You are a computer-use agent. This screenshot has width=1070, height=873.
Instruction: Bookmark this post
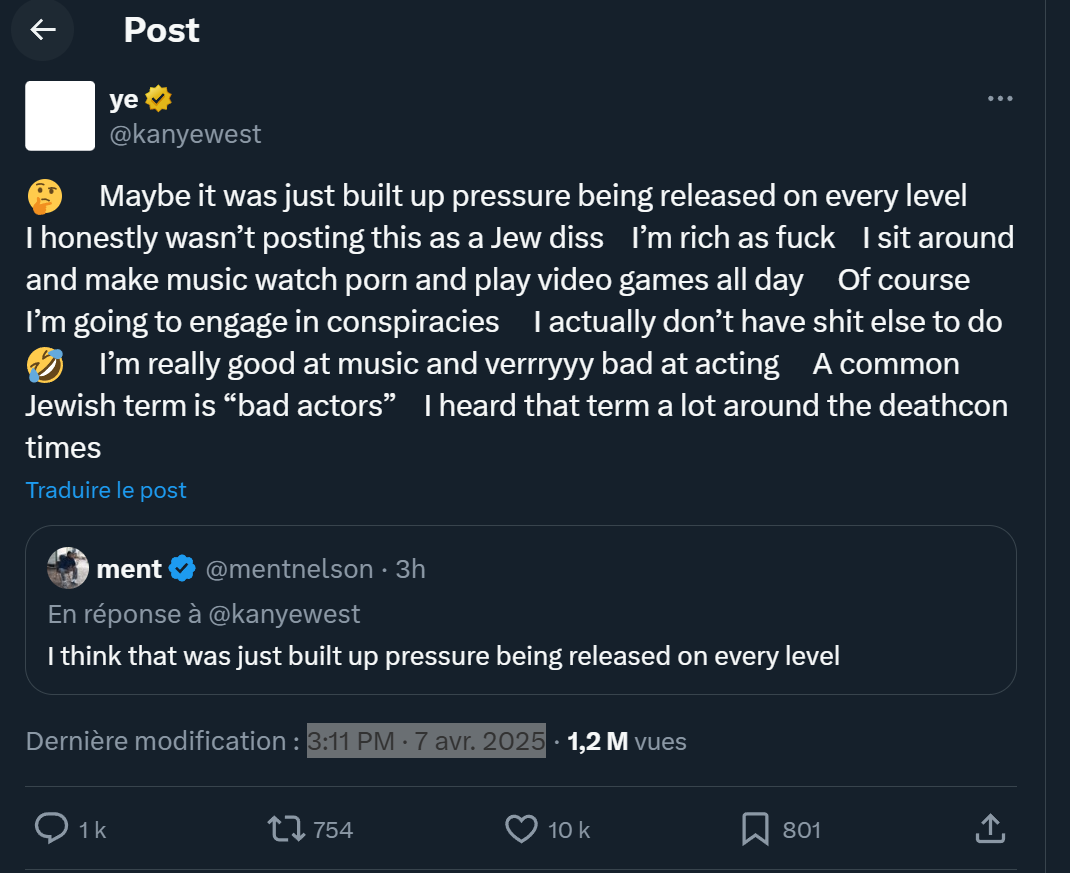pyautogui.click(x=755, y=828)
